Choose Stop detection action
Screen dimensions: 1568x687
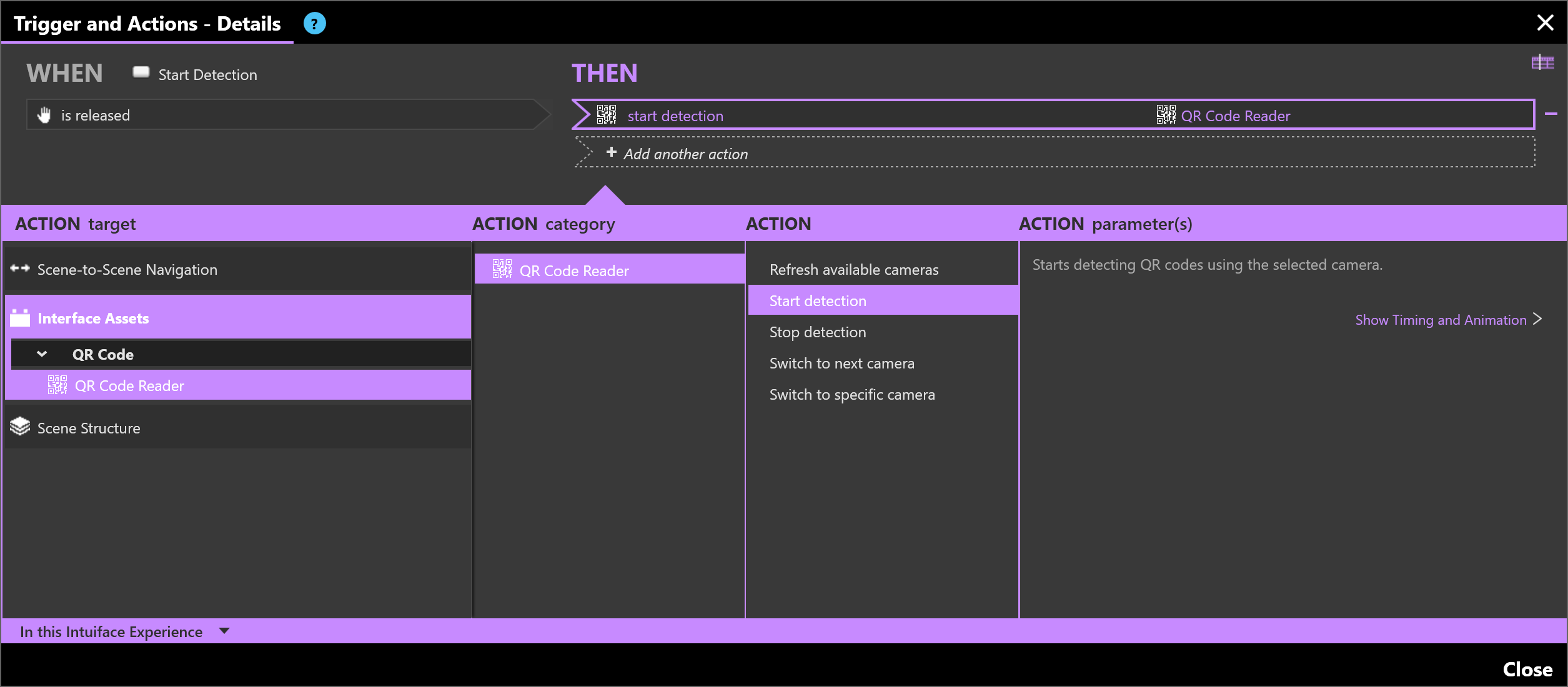882,332
